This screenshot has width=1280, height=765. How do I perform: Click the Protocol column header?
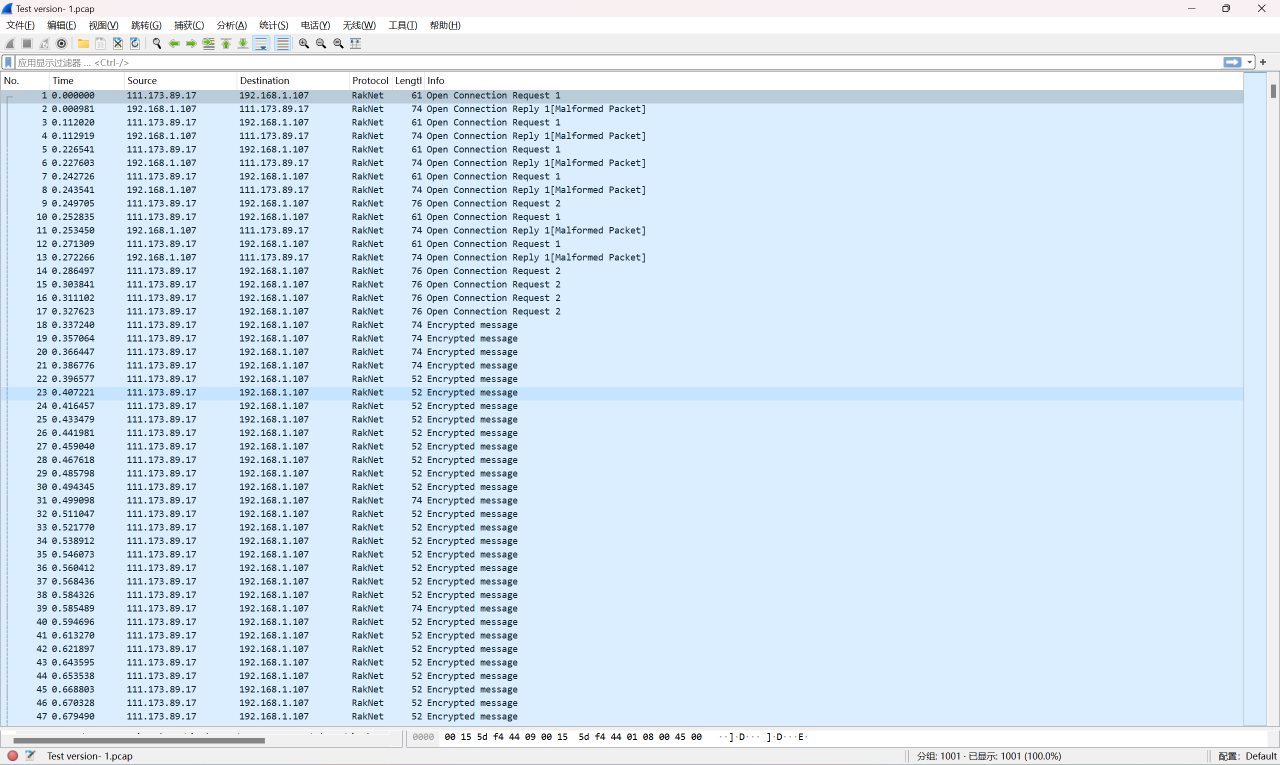click(x=370, y=81)
